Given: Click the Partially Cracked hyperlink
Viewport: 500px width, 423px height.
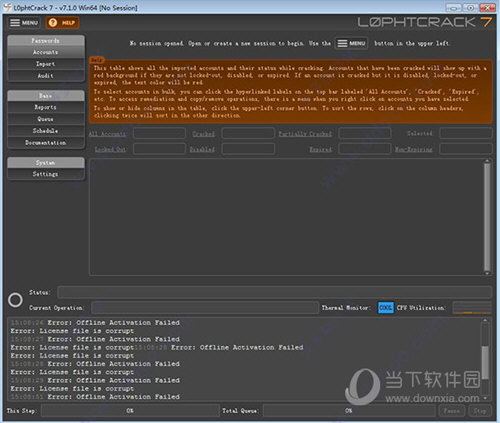Looking at the screenshot, I should coord(305,134).
